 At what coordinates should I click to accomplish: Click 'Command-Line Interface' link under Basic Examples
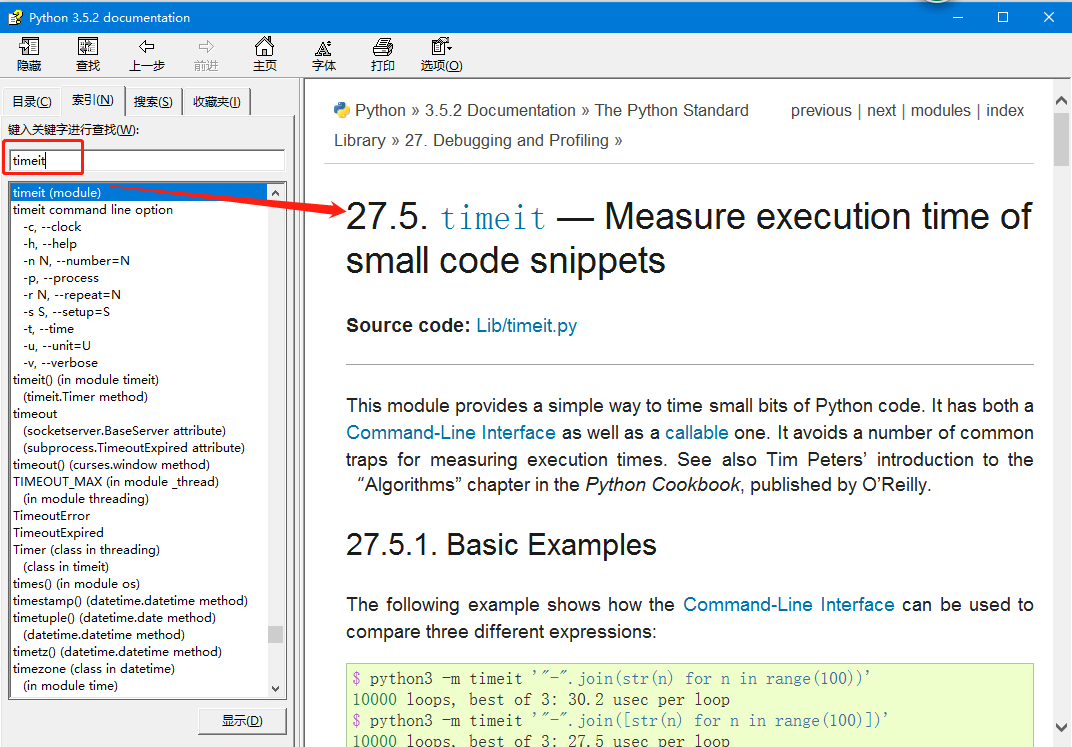(x=788, y=605)
